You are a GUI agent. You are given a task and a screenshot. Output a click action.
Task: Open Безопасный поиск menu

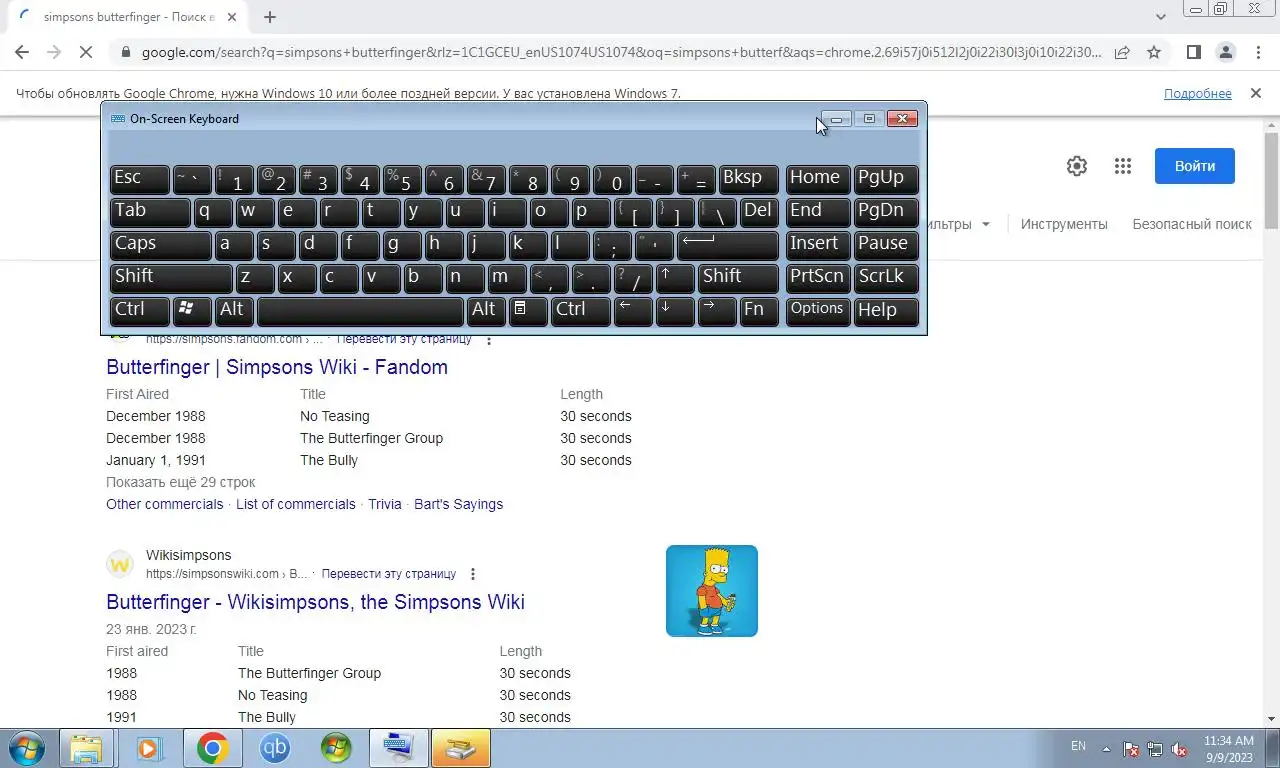(1192, 224)
